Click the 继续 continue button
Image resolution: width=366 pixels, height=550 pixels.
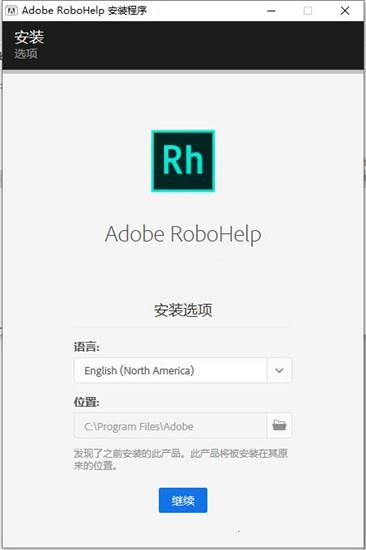[183, 500]
